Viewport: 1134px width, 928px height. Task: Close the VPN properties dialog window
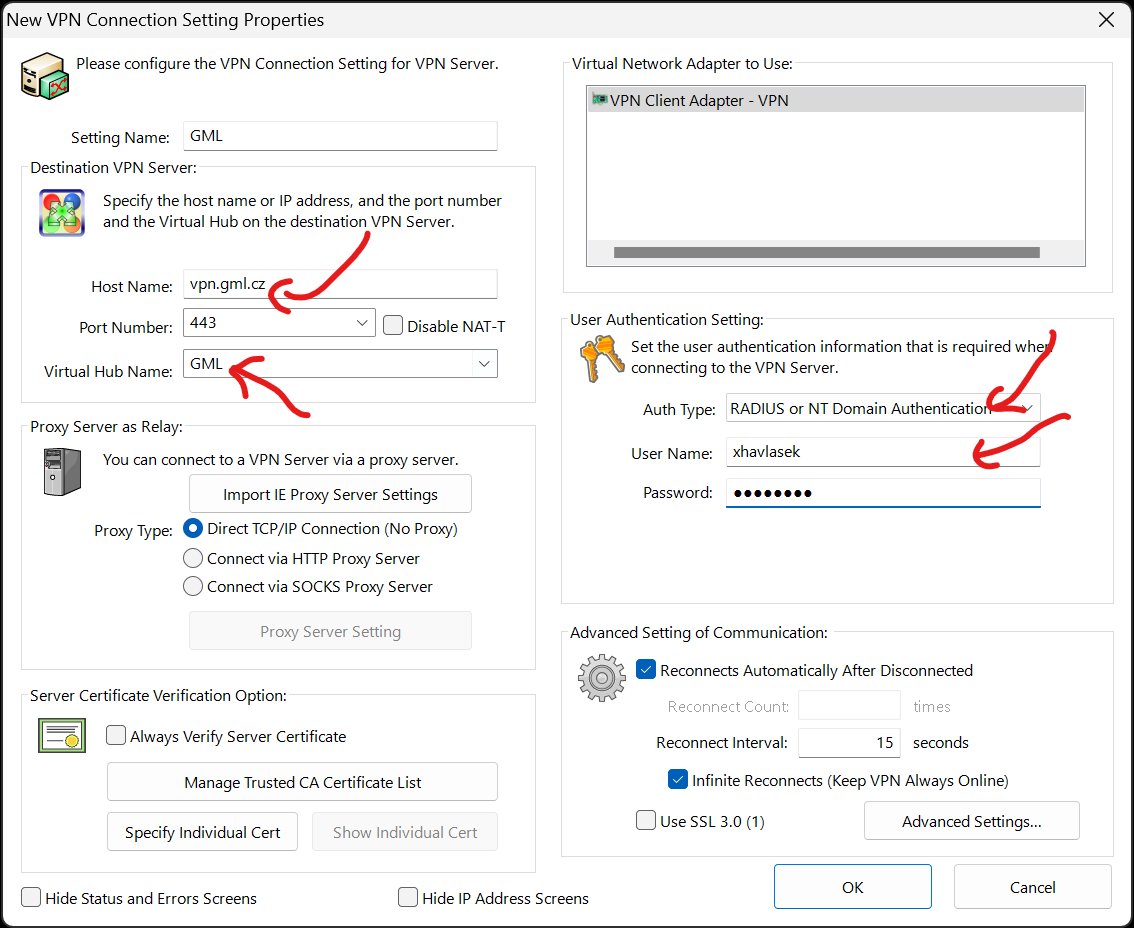pos(1106,20)
